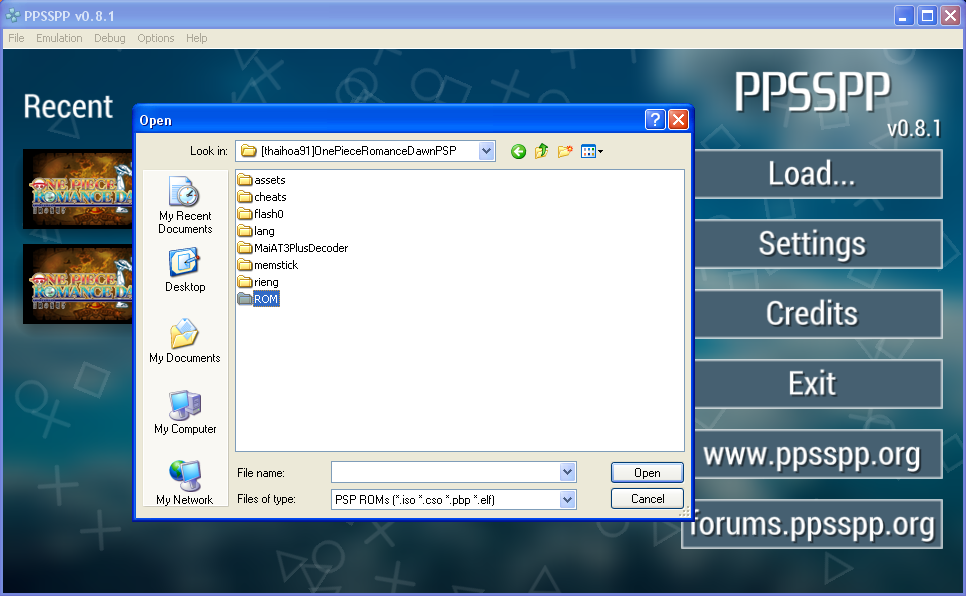Go up one folder level
Viewport: 966px width, 596px height.
542,151
